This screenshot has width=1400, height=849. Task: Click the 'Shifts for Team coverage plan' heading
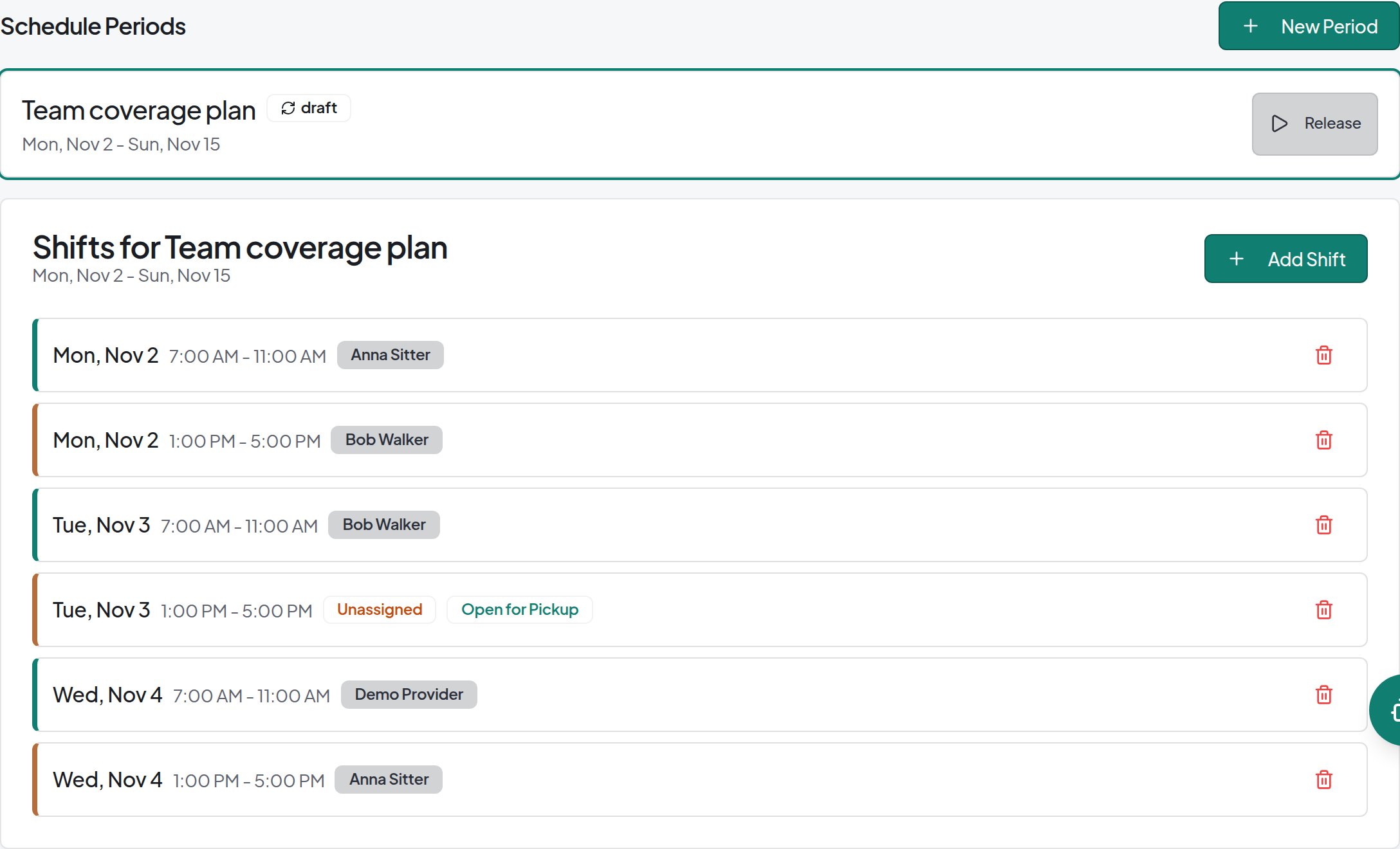(x=240, y=248)
